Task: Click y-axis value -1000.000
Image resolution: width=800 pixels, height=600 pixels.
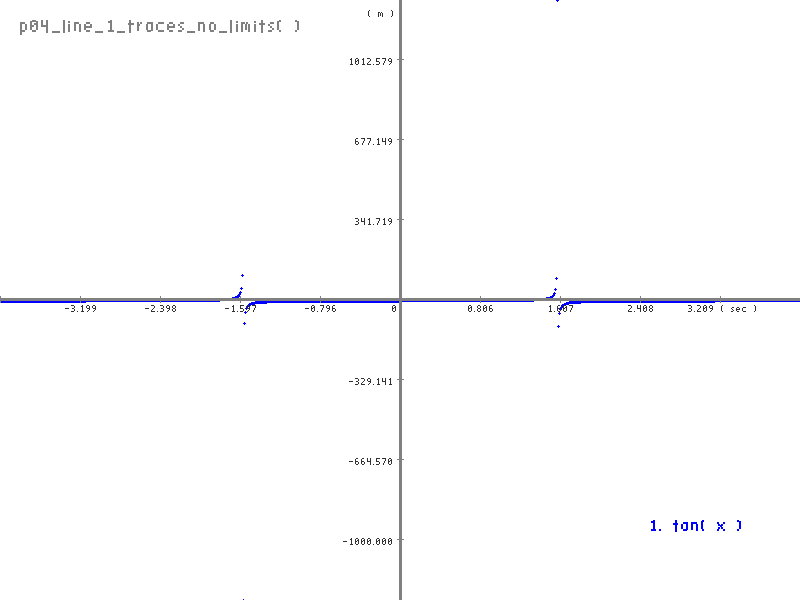Action: 367,542
